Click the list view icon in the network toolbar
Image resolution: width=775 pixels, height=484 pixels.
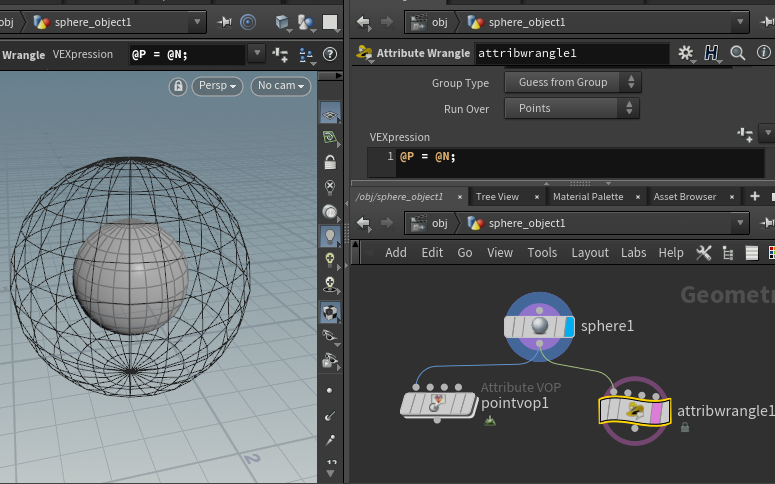click(751, 253)
